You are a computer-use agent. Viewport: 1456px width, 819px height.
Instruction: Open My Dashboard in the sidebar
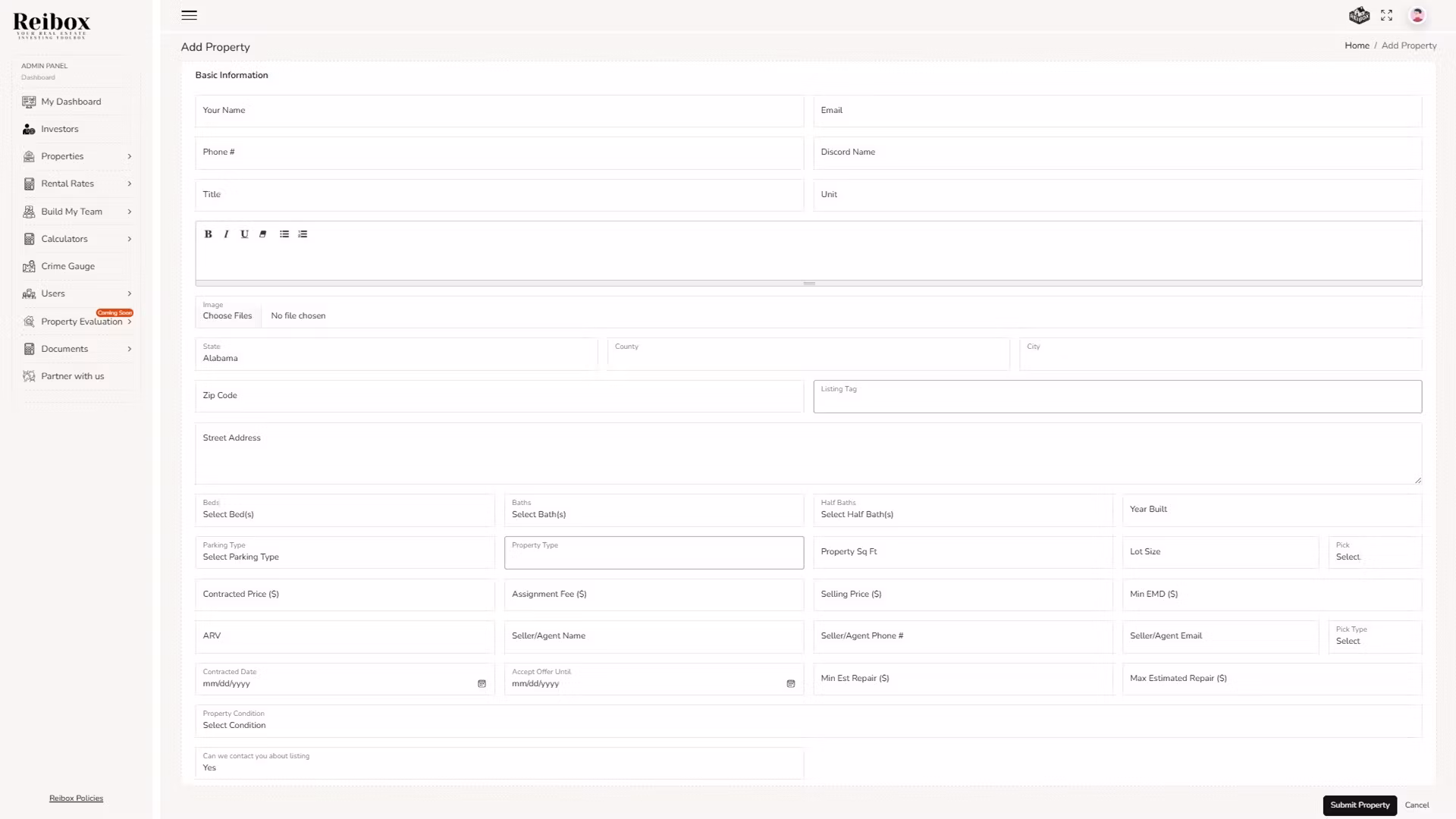(x=71, y=102)
